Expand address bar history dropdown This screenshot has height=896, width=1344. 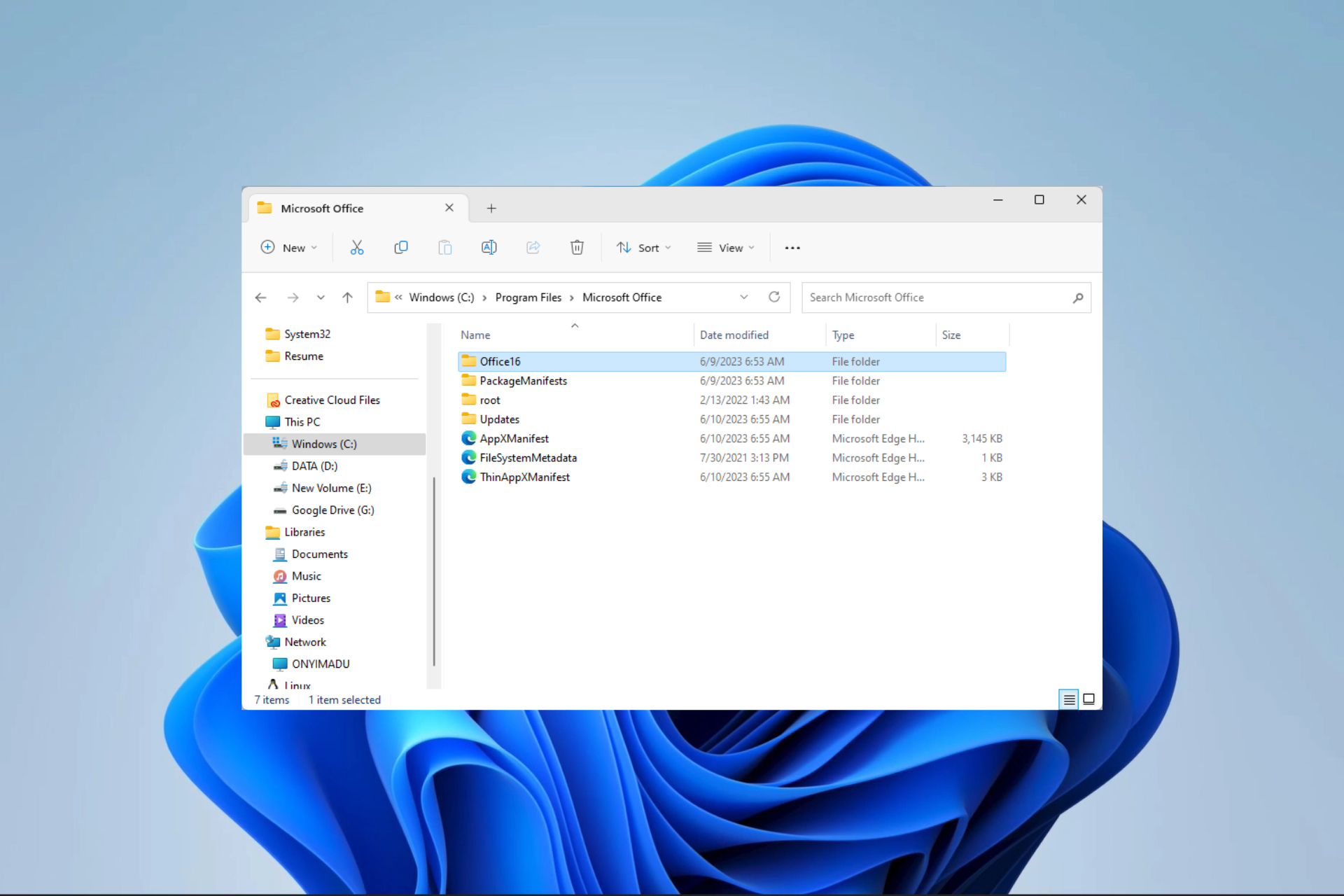coord(744,297)
